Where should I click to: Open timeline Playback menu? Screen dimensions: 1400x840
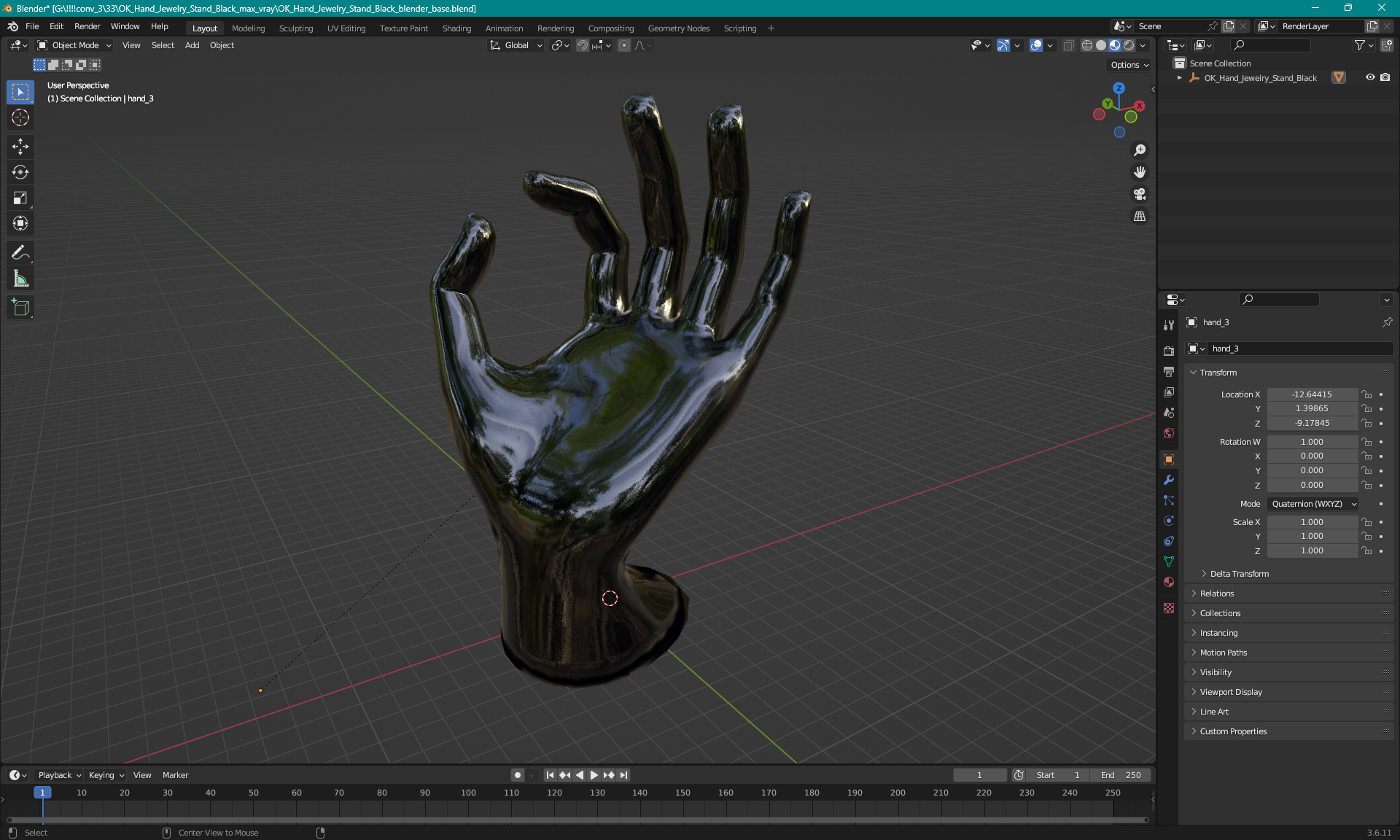pos(59,775)
